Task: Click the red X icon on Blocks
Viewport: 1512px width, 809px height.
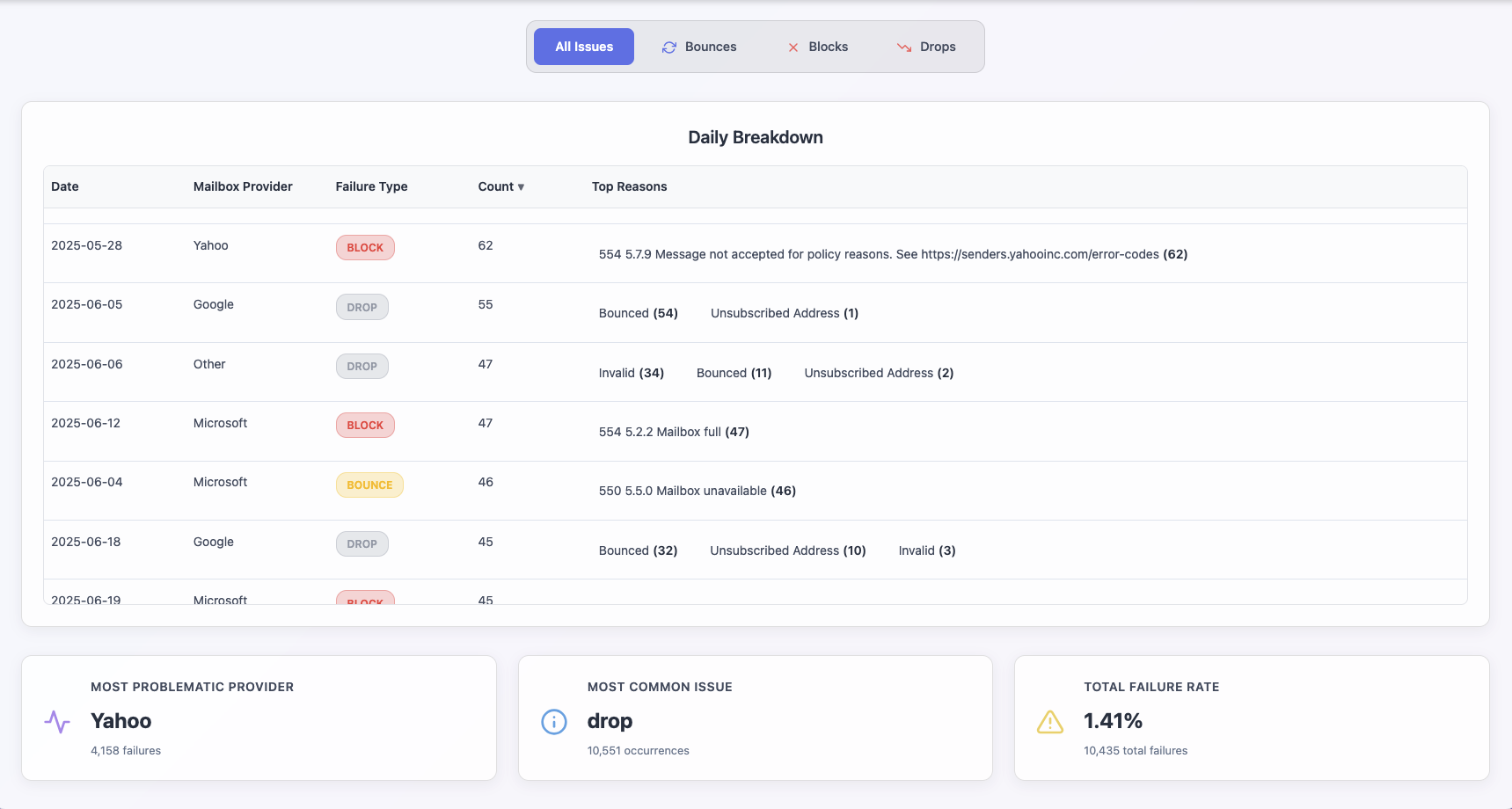Action: coord(793,47)
